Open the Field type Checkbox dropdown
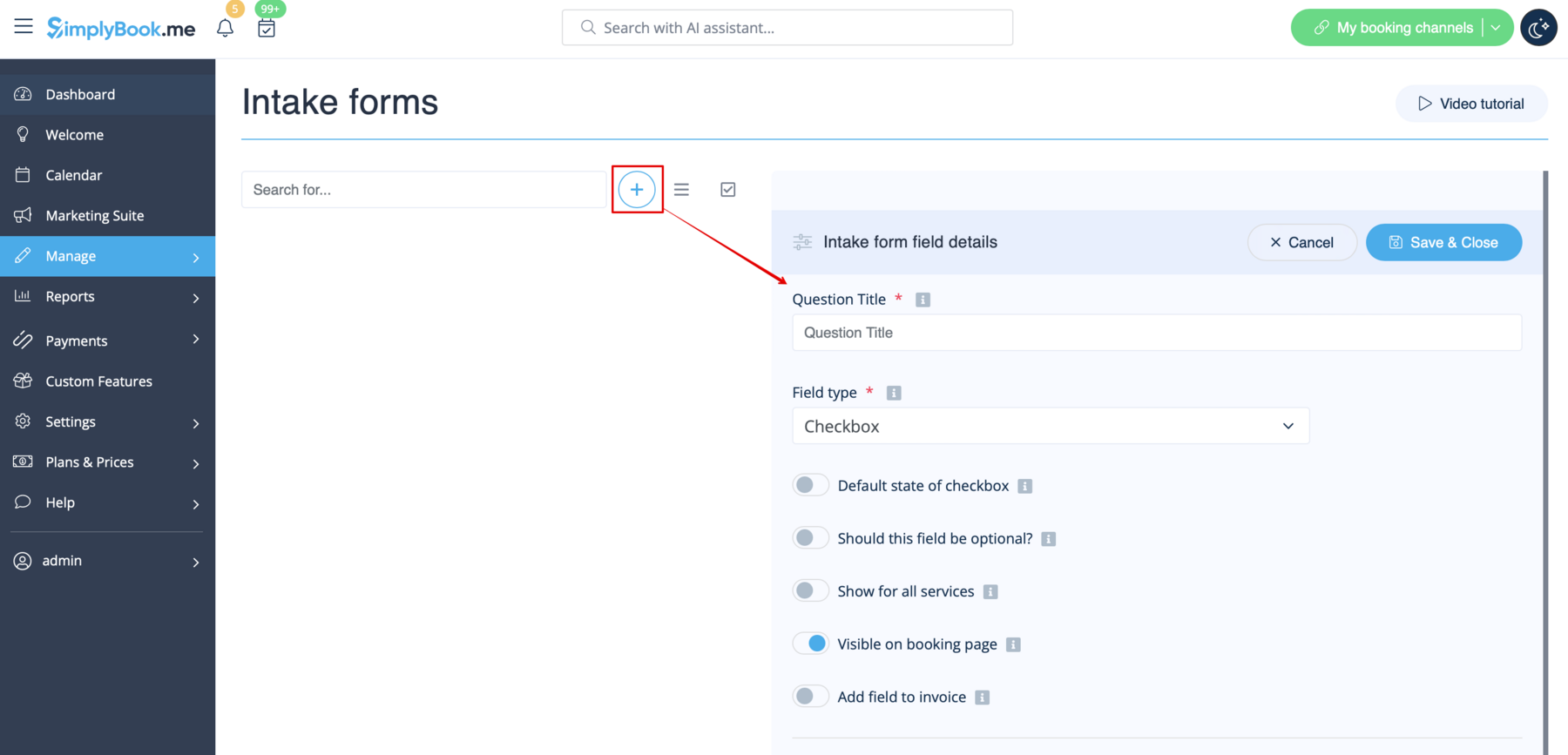Image resolution: width=1568 pixels, height=755 pixels. pos(1050,426)
